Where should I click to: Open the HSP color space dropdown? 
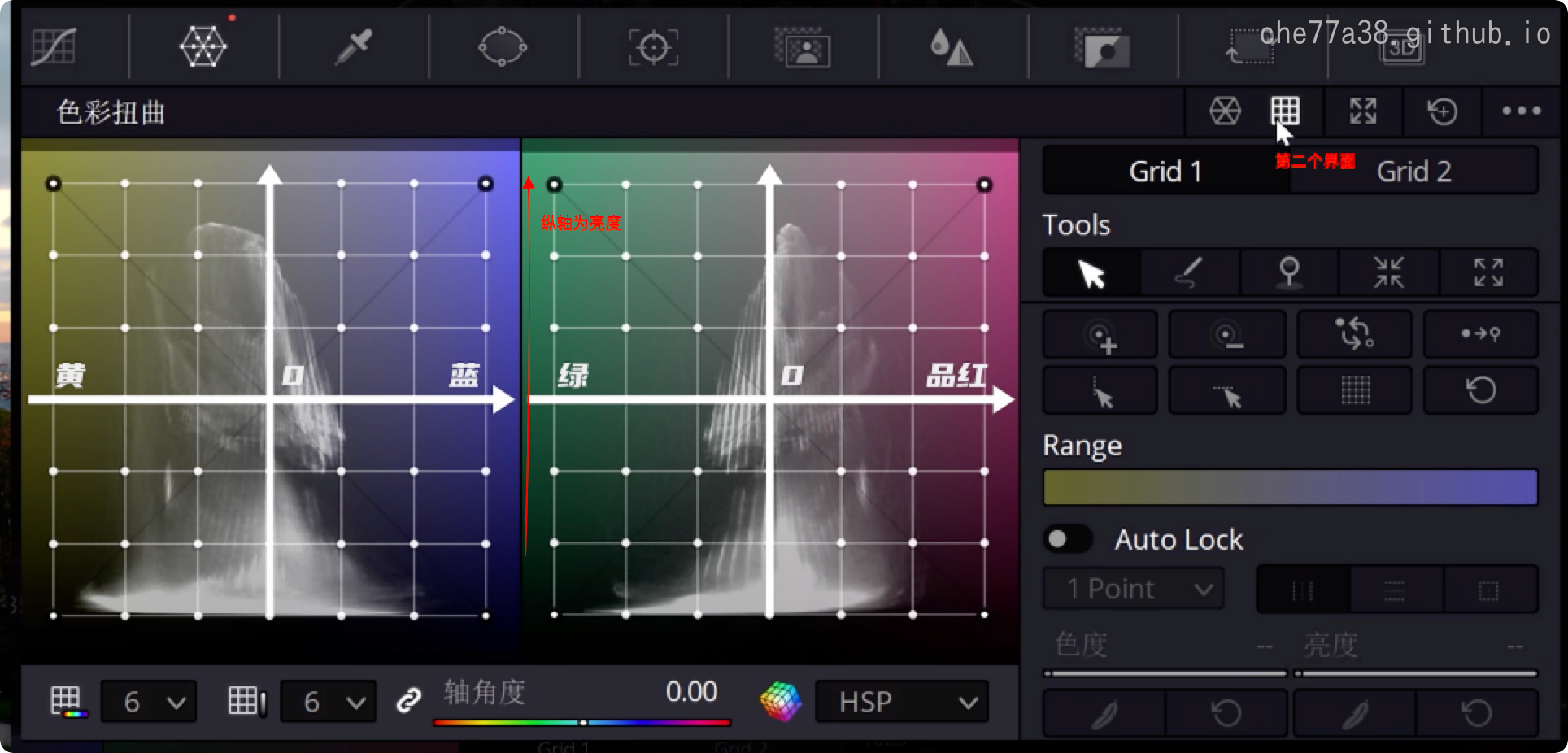click(902, 701)
